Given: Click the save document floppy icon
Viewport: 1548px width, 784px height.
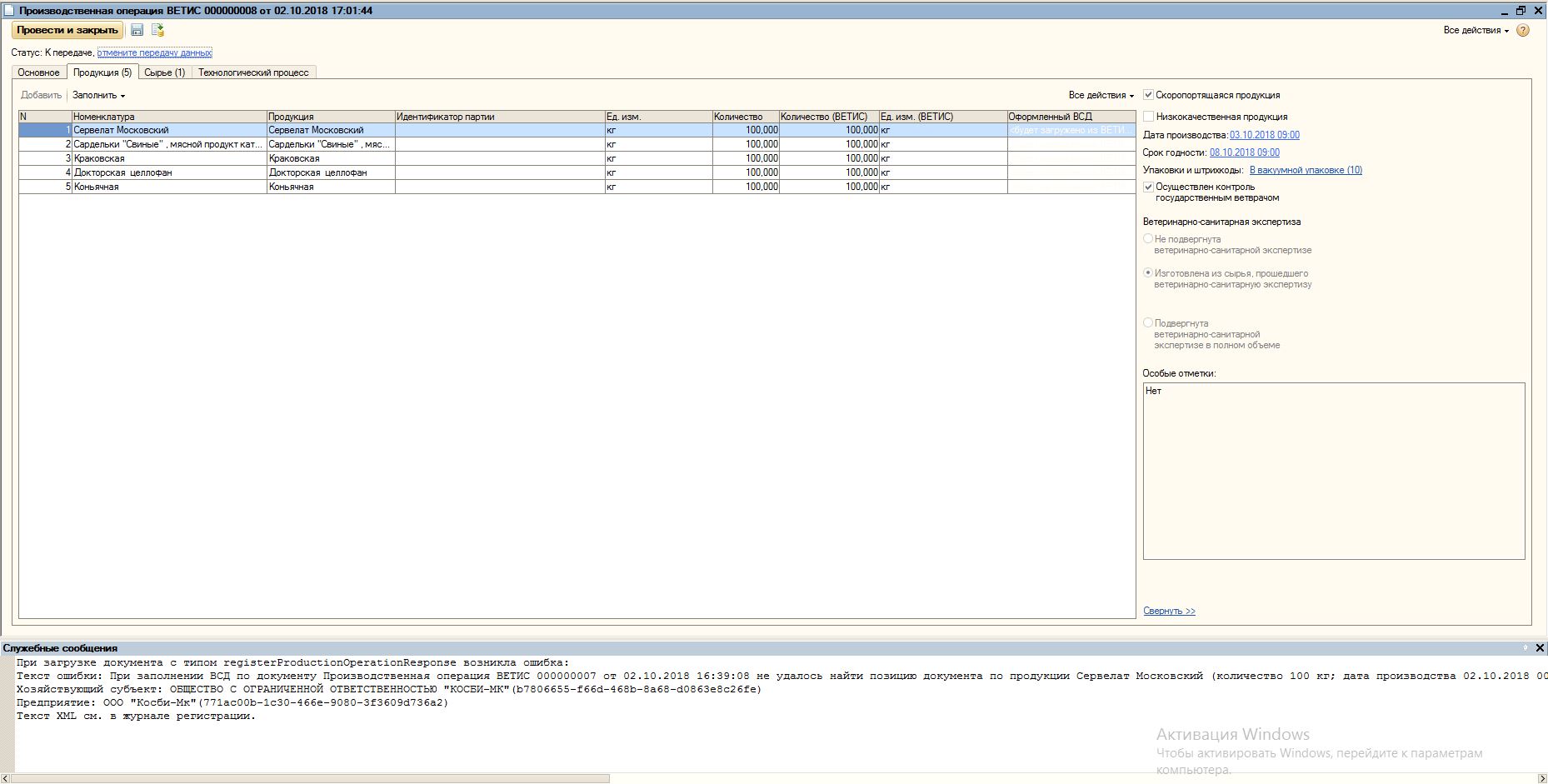Looking at the screenshot, I should [x=137, y=30].
